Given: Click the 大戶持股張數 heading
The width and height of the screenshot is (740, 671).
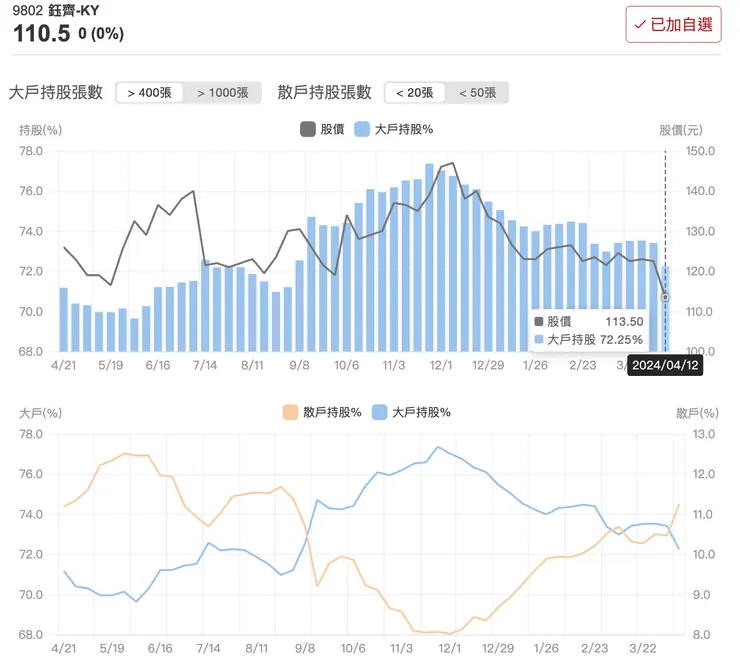Looking at the screenshot, I should 56,92.
